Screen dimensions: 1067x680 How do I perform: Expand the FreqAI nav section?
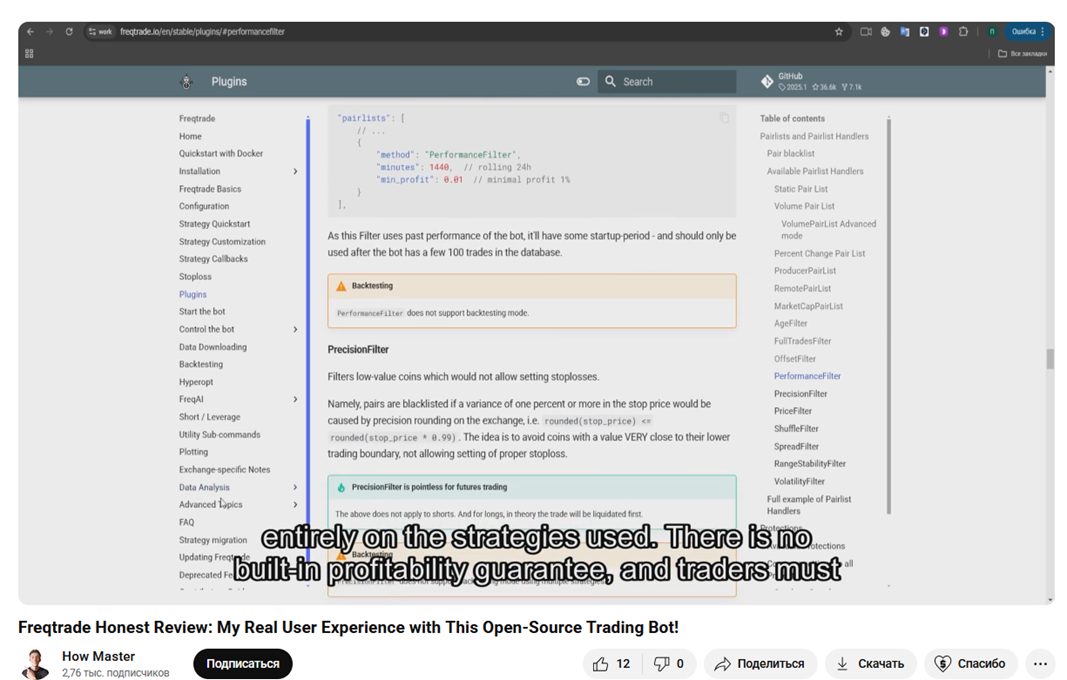coord(295,400)
